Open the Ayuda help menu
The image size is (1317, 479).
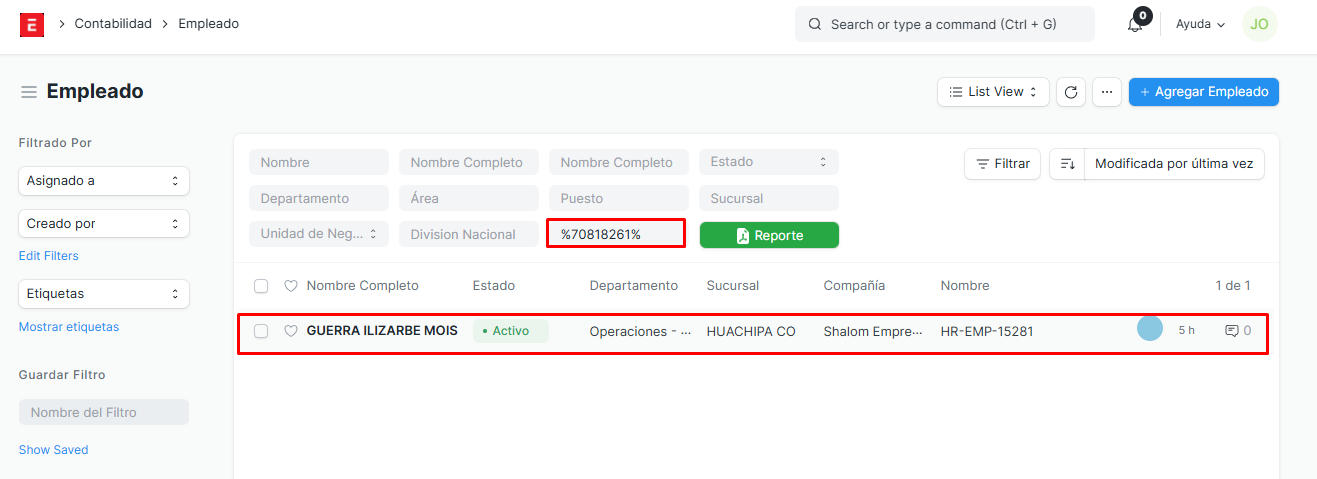coord(1200,24)
